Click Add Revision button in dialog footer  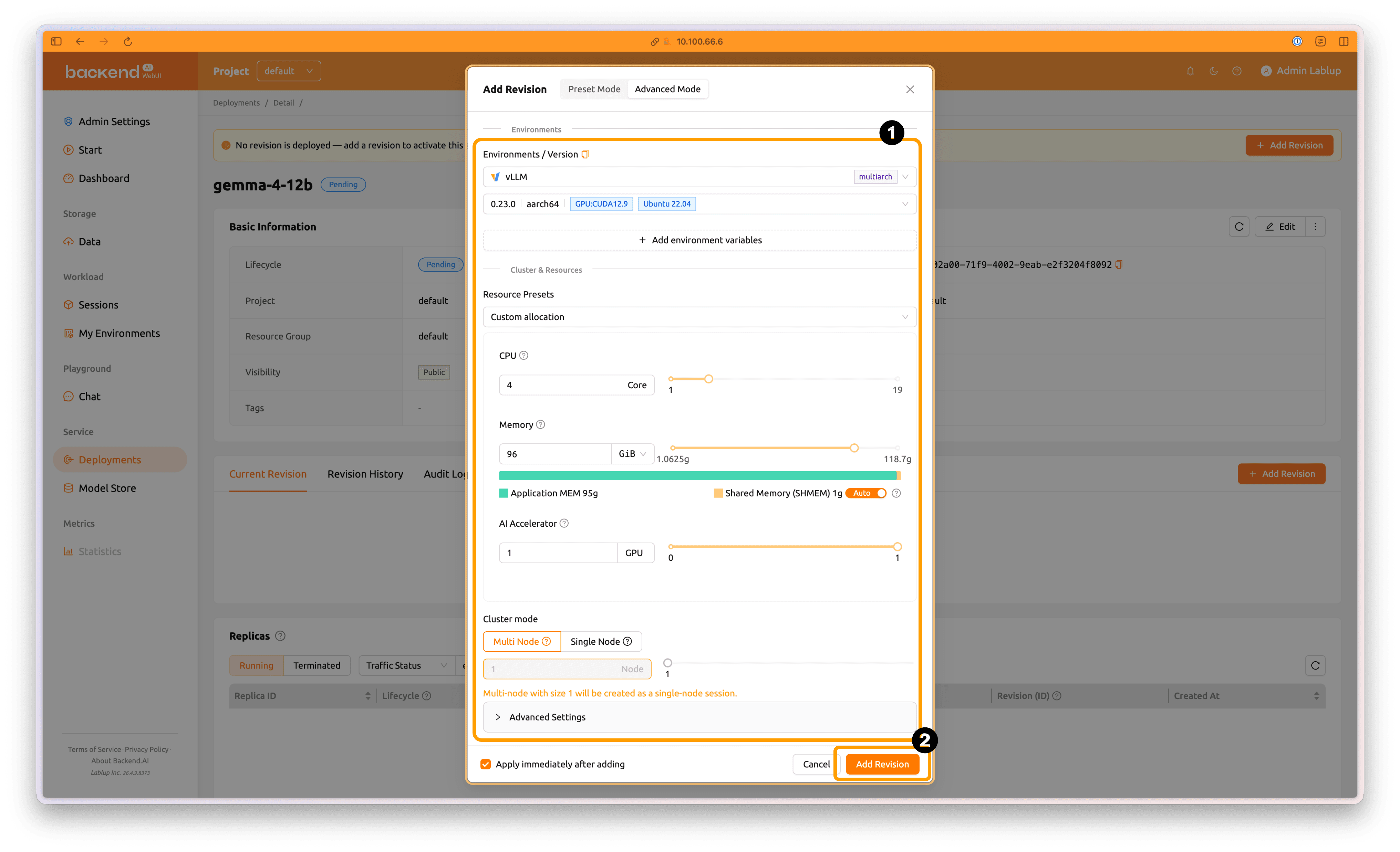click(882, 764)
